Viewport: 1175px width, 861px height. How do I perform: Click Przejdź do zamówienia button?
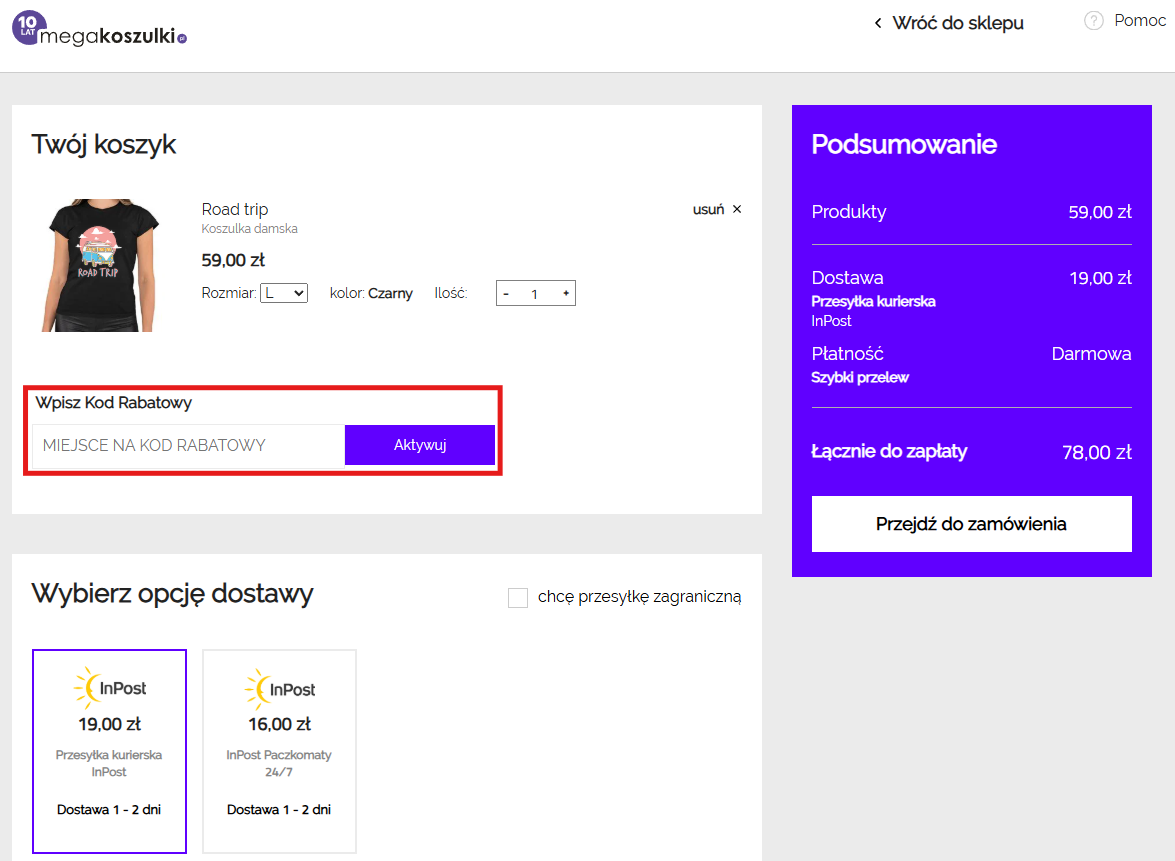tap(971, 524)
